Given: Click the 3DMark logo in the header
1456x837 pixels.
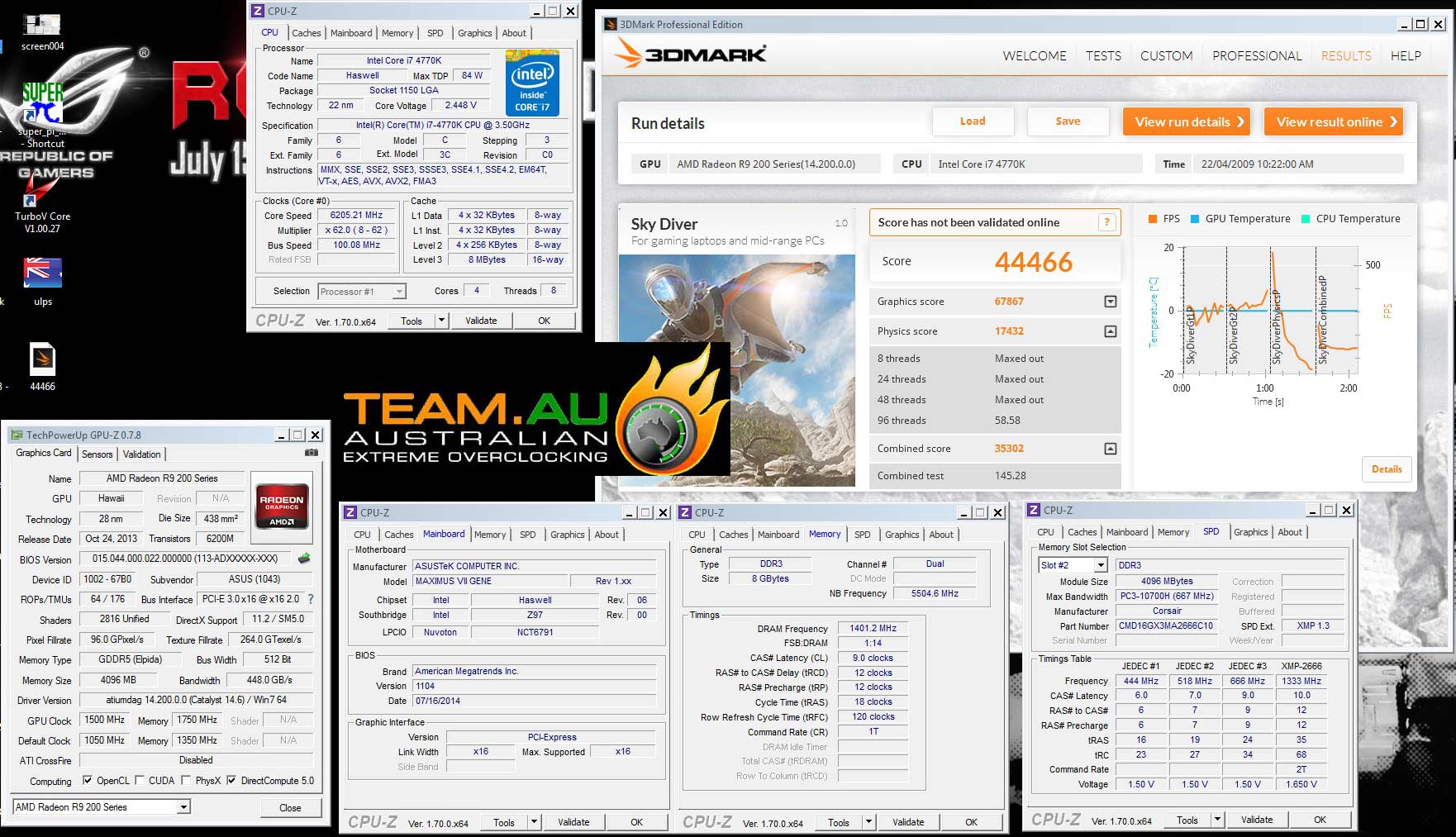Looking at the screenshot, I should point(690,55).
